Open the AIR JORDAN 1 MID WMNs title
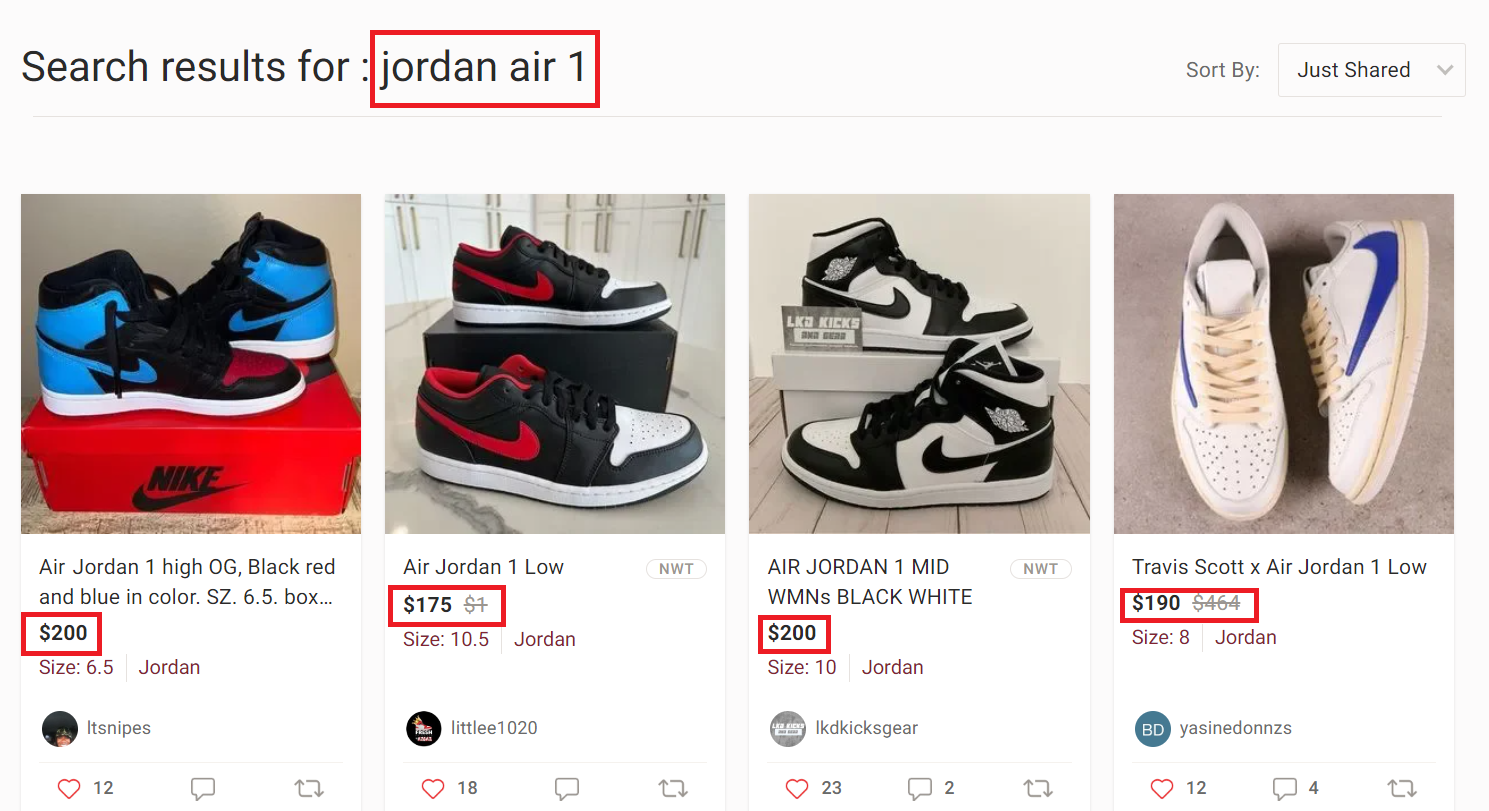 tap(870, 582)
